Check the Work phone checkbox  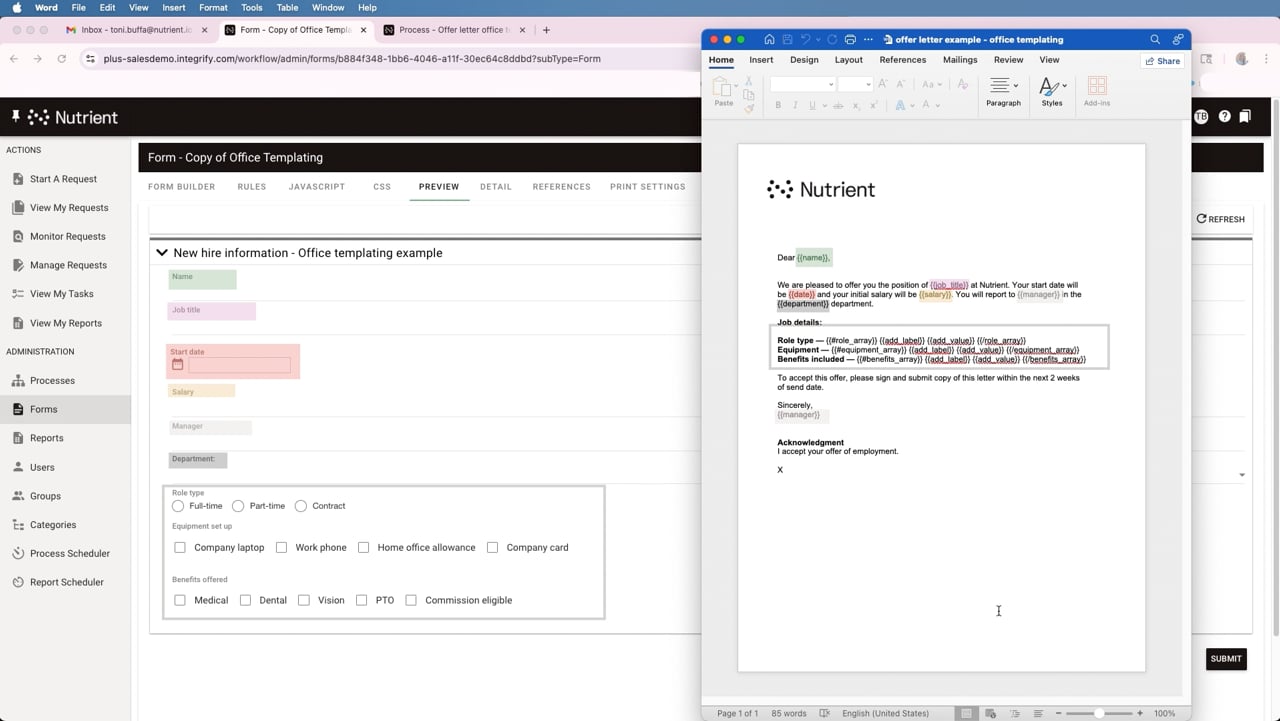tap(281, 548)
